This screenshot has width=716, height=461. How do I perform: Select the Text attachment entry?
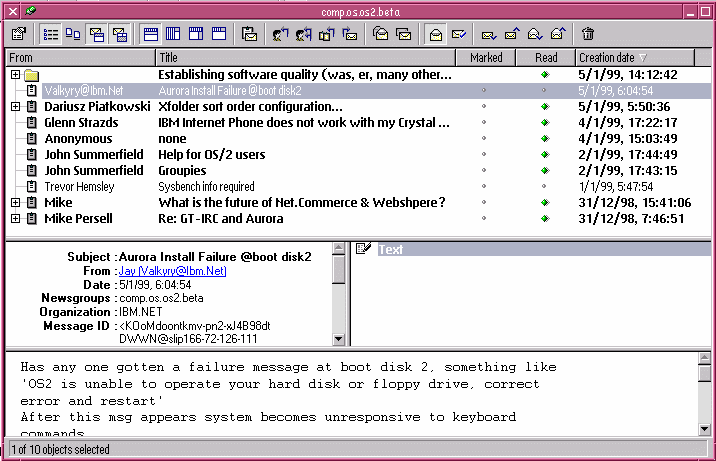click(544, 249)
